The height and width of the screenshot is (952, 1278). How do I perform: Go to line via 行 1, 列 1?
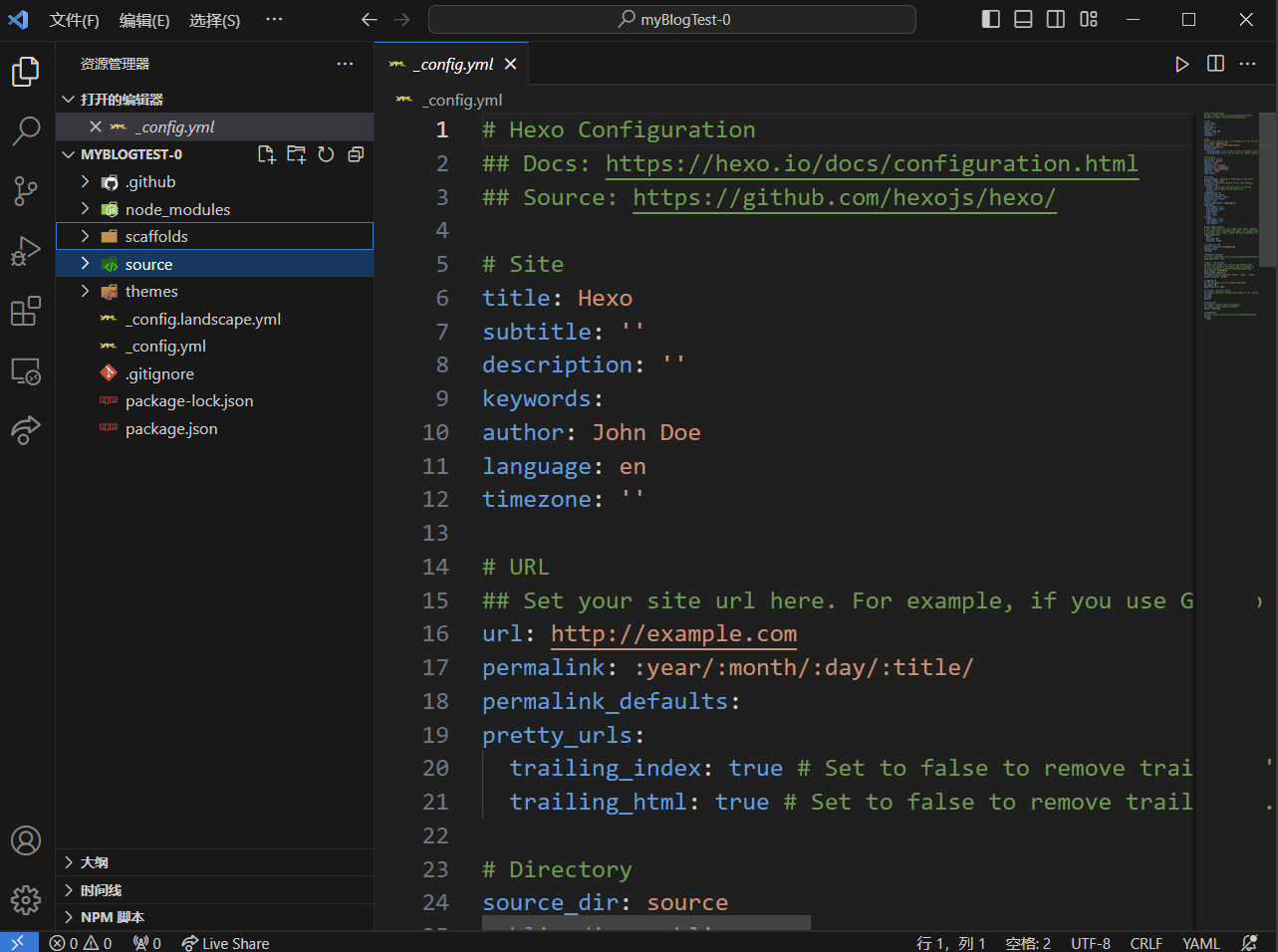click(x=950, y=943)
